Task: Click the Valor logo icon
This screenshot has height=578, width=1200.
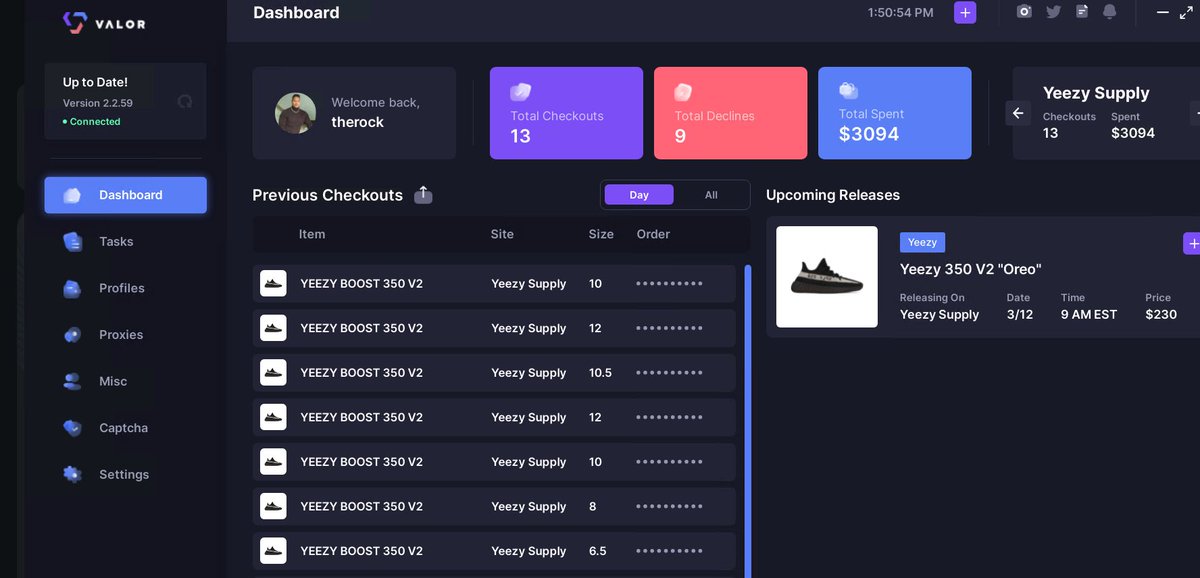Action: coord(75,23)
